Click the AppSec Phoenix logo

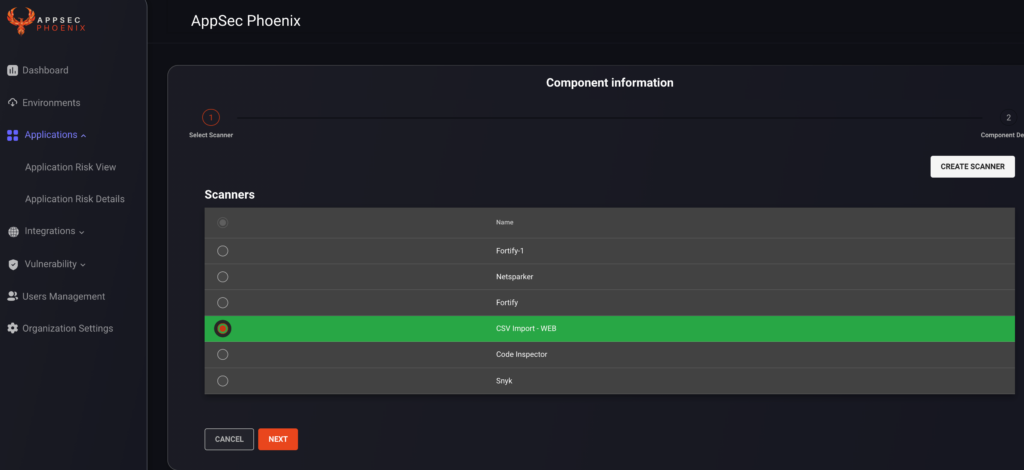[x=46, y=20]
